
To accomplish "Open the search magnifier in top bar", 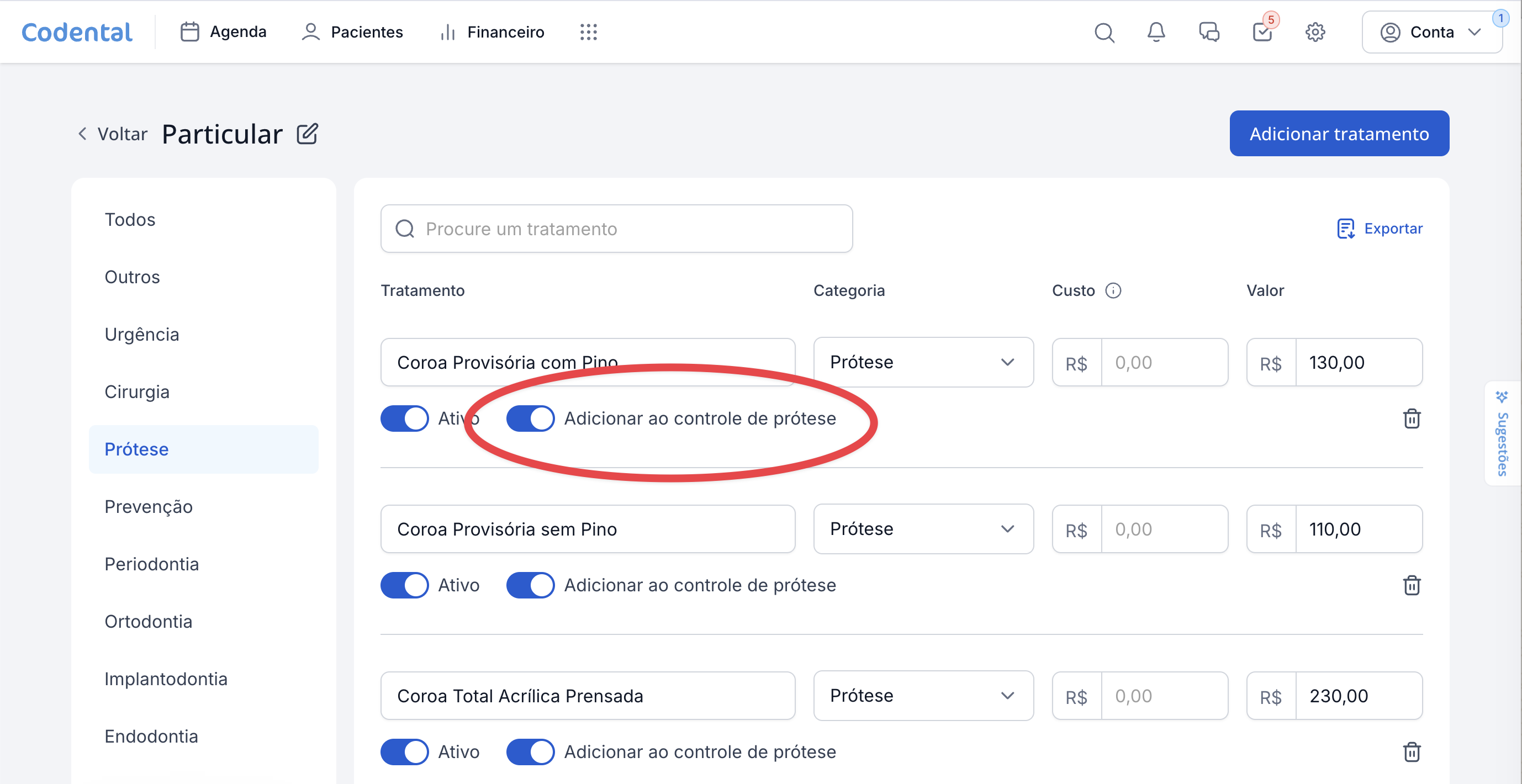I will (1104, 33).
